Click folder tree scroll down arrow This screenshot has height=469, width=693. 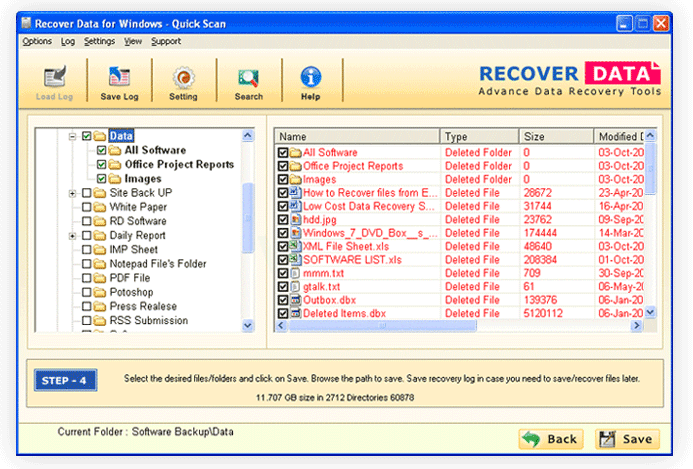[x=248, y=326]
